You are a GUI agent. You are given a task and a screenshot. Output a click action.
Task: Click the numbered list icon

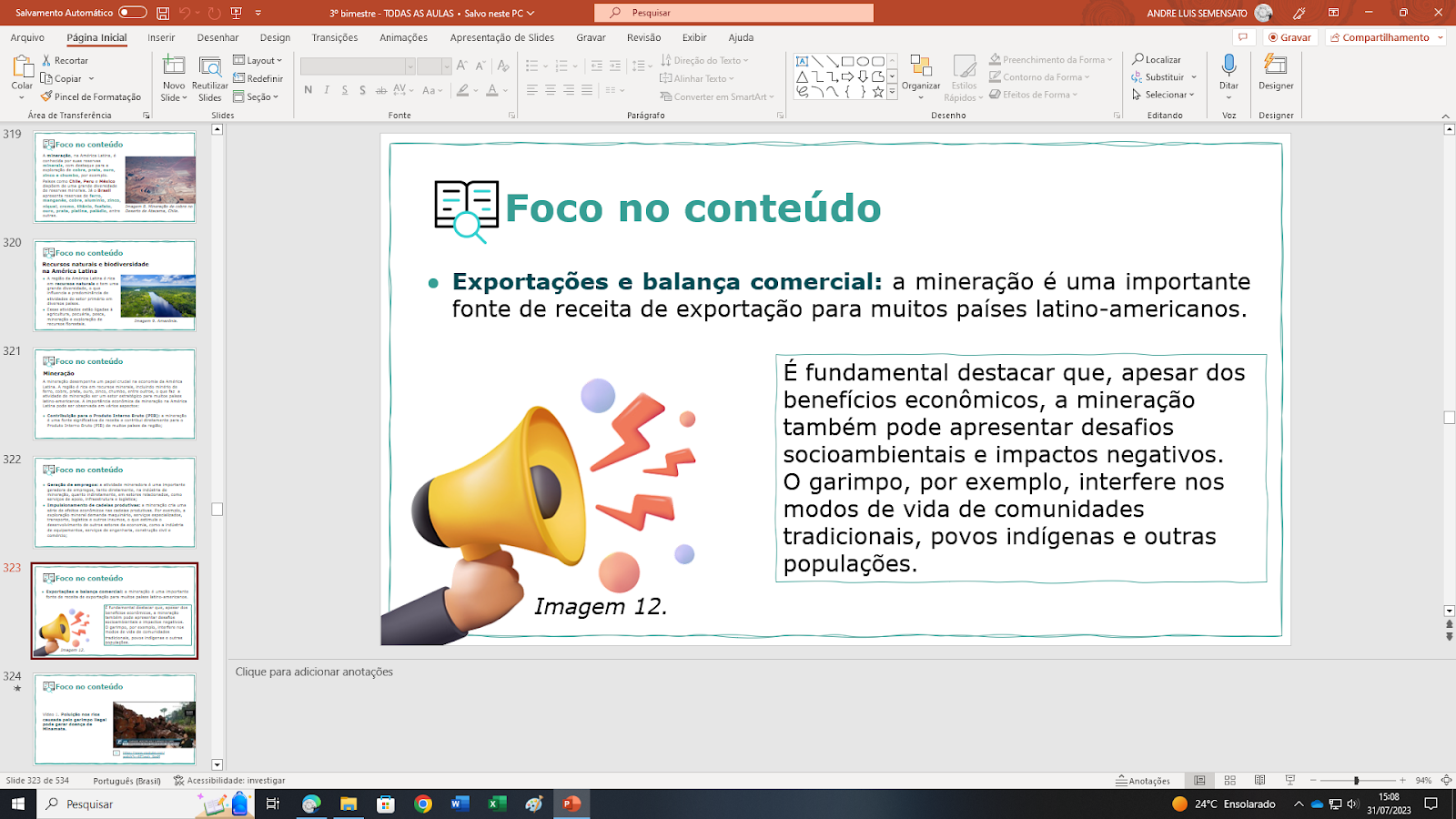pyautogui.click(x=561, y=66)
